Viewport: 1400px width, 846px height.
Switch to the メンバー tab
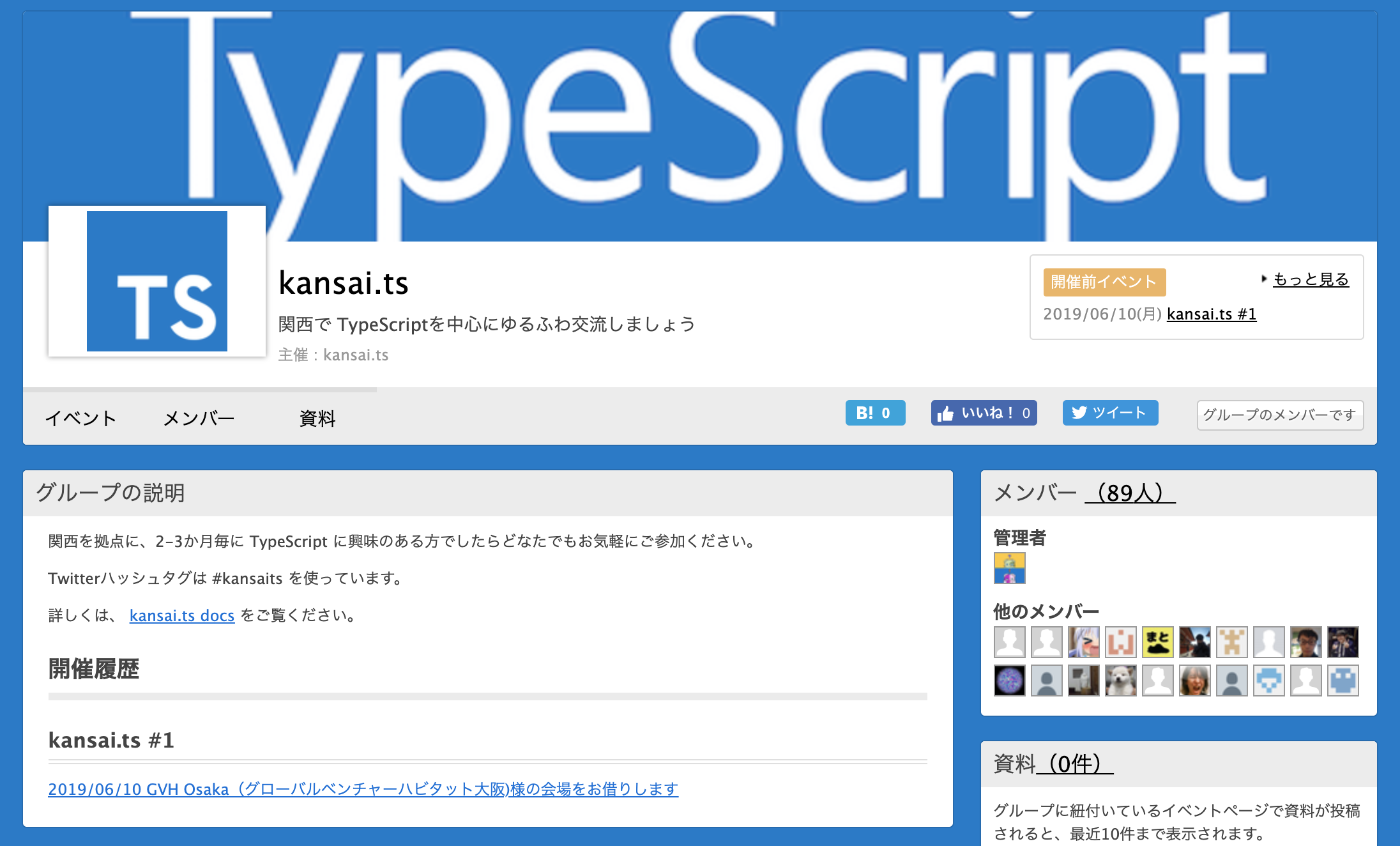[x=199, y=419]
